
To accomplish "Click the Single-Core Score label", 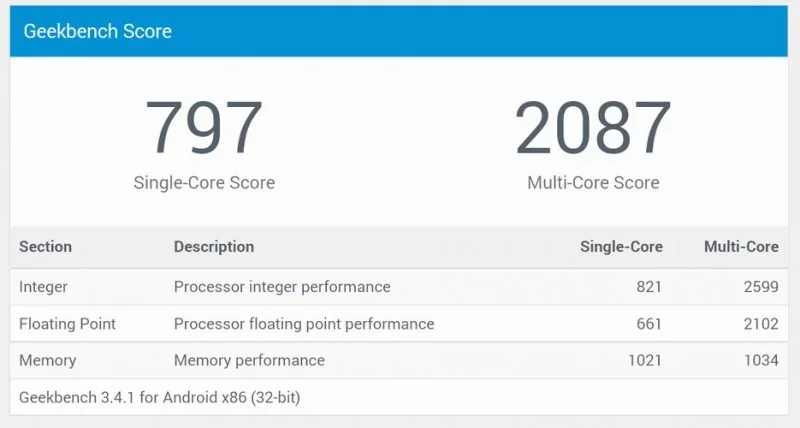I will click(204, 183).
